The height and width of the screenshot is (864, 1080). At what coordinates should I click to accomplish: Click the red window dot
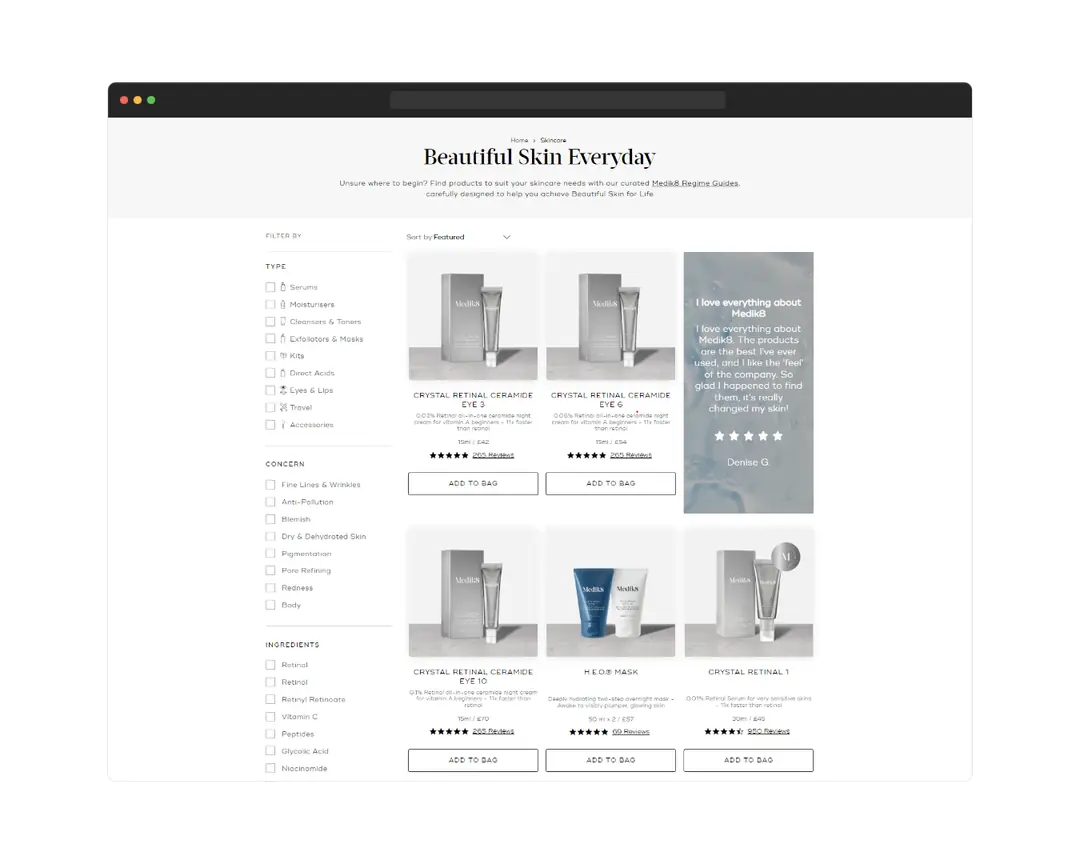pos(124,100)
